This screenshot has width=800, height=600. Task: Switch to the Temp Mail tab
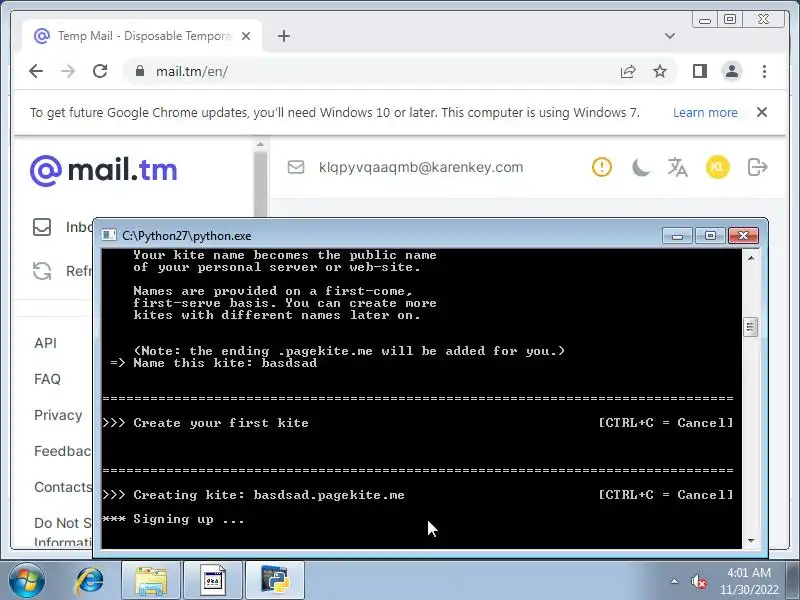coord(142,36)
